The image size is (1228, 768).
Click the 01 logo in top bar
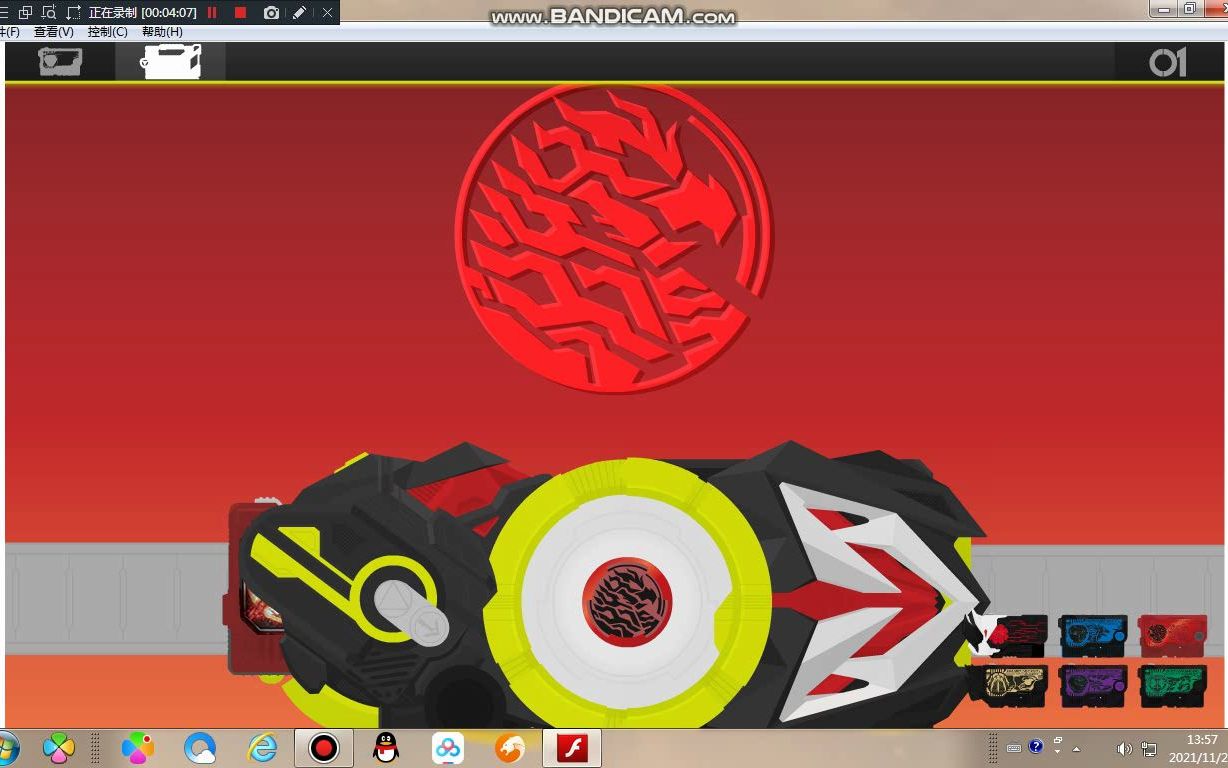click(1167, 62)
